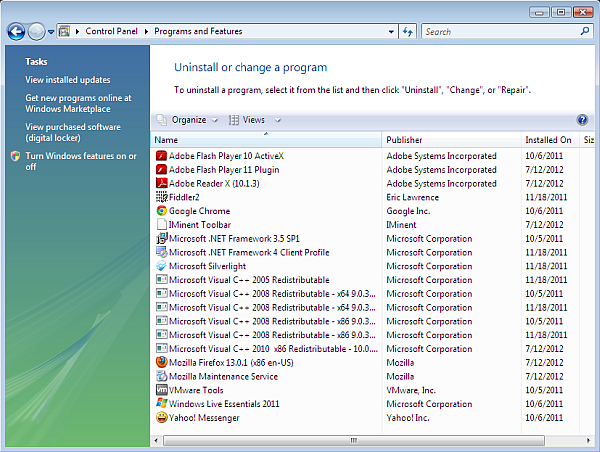The width and height of the screenshot is (600, 452).
Task: Select the Mozilla Maintenance Service name
Action: point(223,376)
